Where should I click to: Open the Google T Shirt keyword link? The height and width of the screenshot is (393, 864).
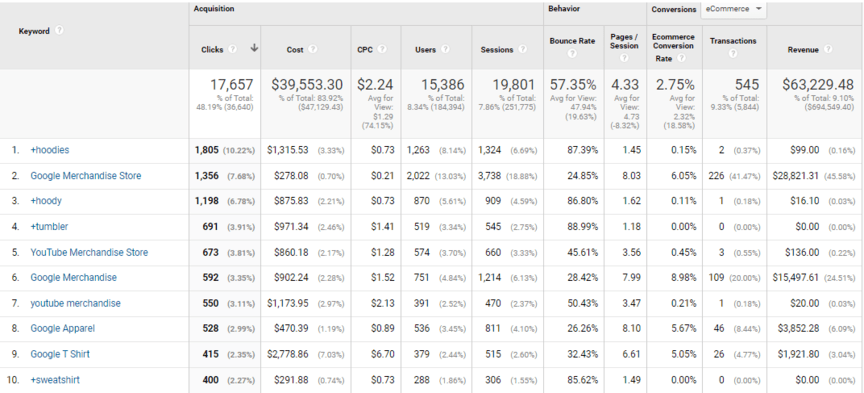(x=60, y=354)
